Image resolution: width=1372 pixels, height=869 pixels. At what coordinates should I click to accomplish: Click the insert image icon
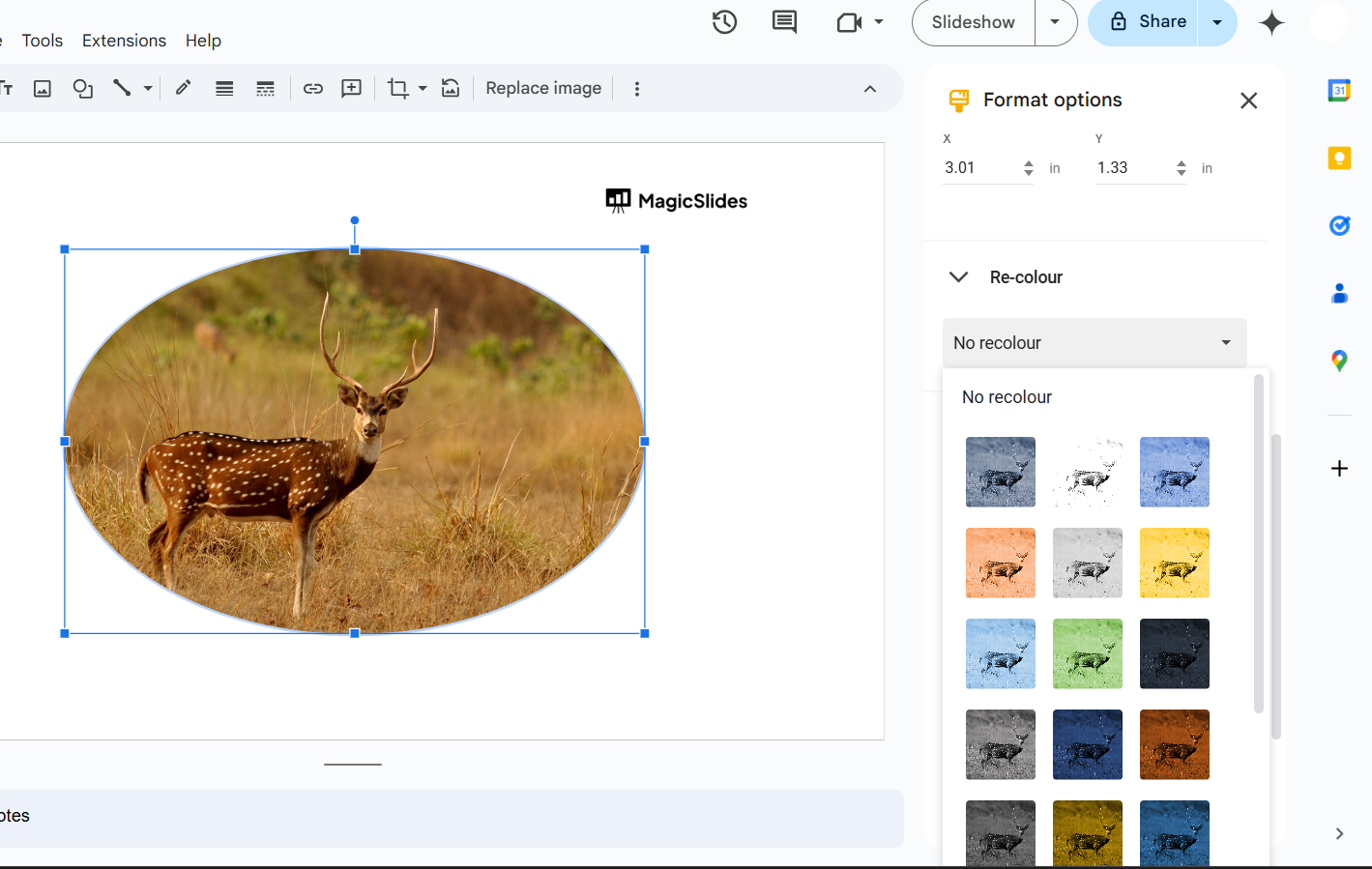pos(43,89)
